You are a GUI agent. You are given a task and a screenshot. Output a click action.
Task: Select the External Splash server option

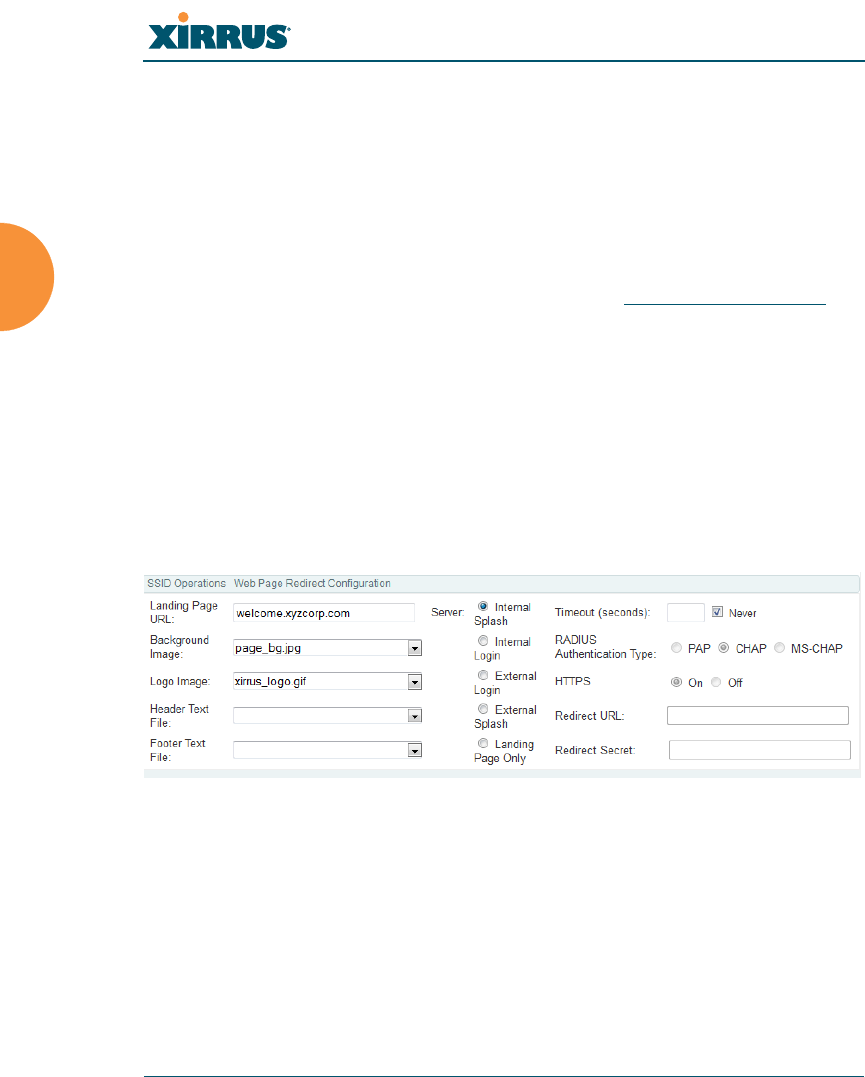[483, 709]
